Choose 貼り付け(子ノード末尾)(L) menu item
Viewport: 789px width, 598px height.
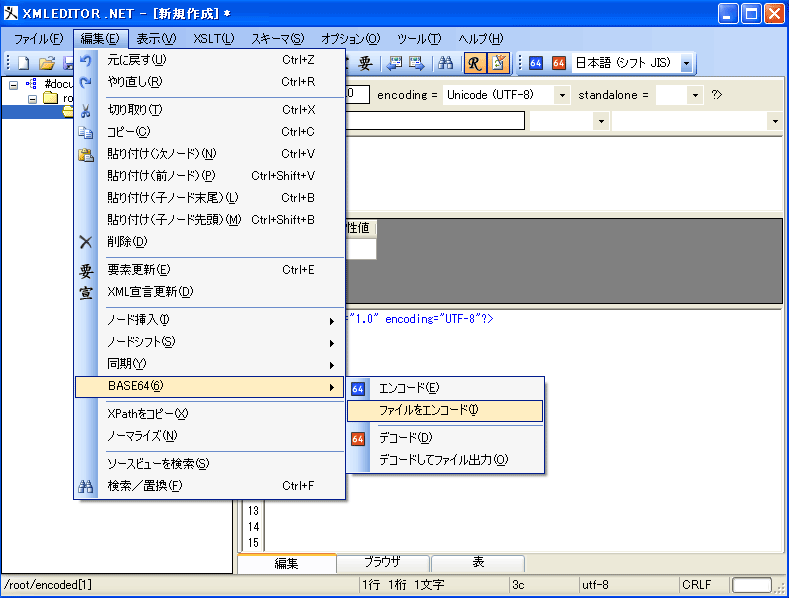coord(209,198)
